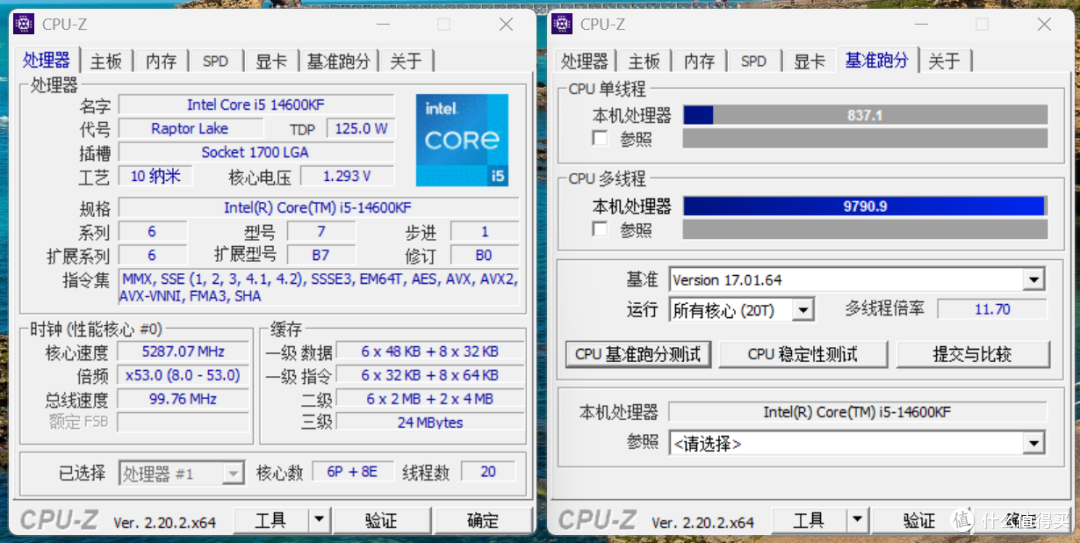Click 工具 button in left window
This screenshot has width=1080, height=543.
coord(271,520)
